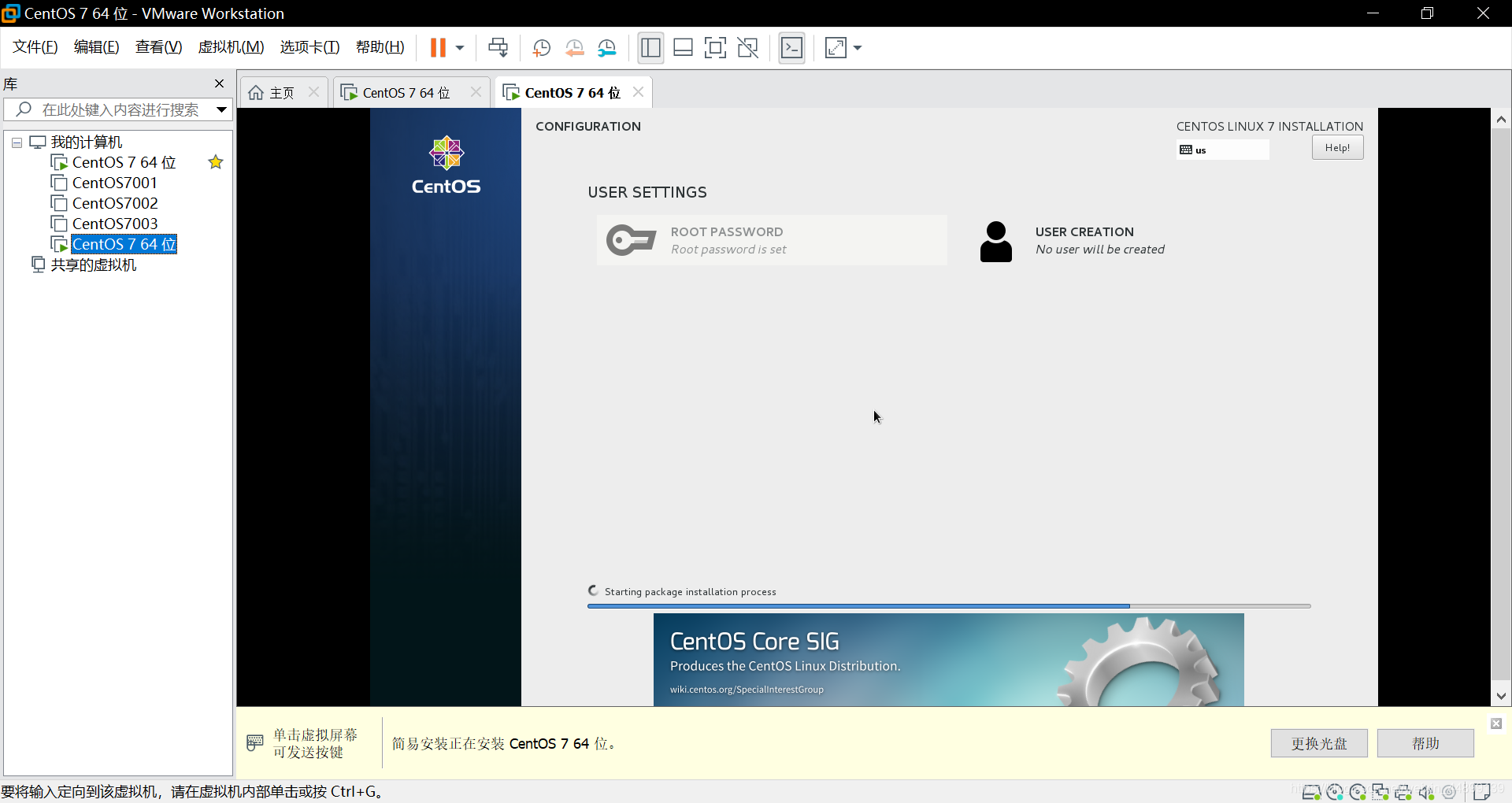Click the CentOS logo in installer sidebar
1512x803 pixels.
(446, 165)
